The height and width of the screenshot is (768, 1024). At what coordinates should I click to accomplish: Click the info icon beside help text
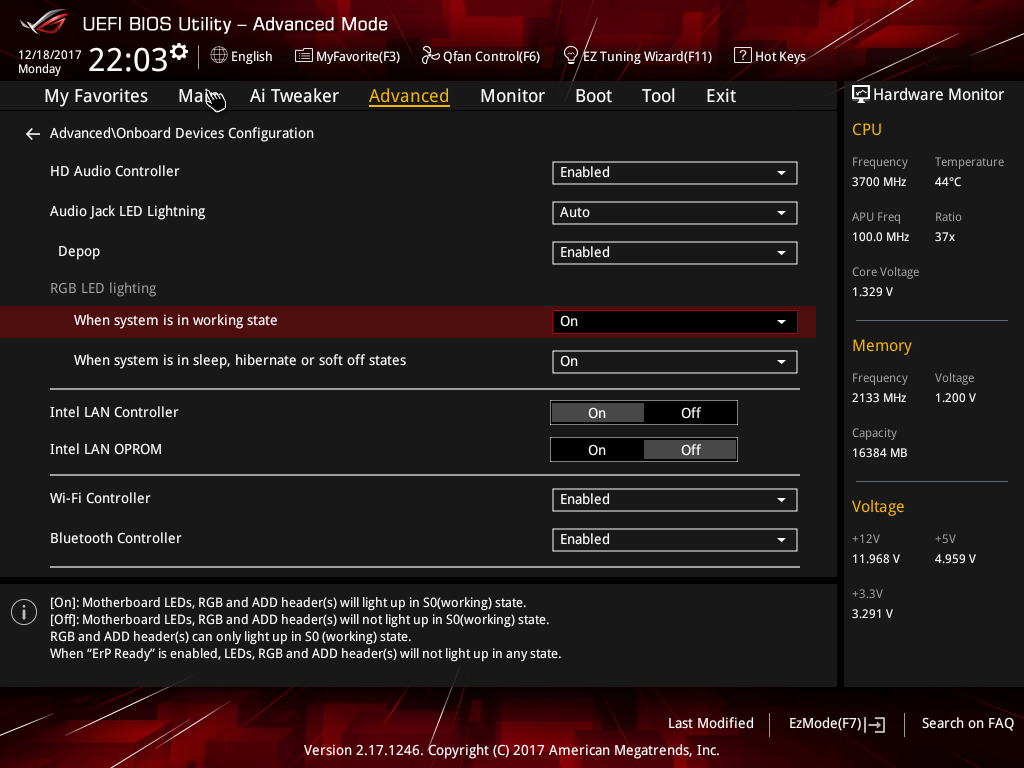24,612
